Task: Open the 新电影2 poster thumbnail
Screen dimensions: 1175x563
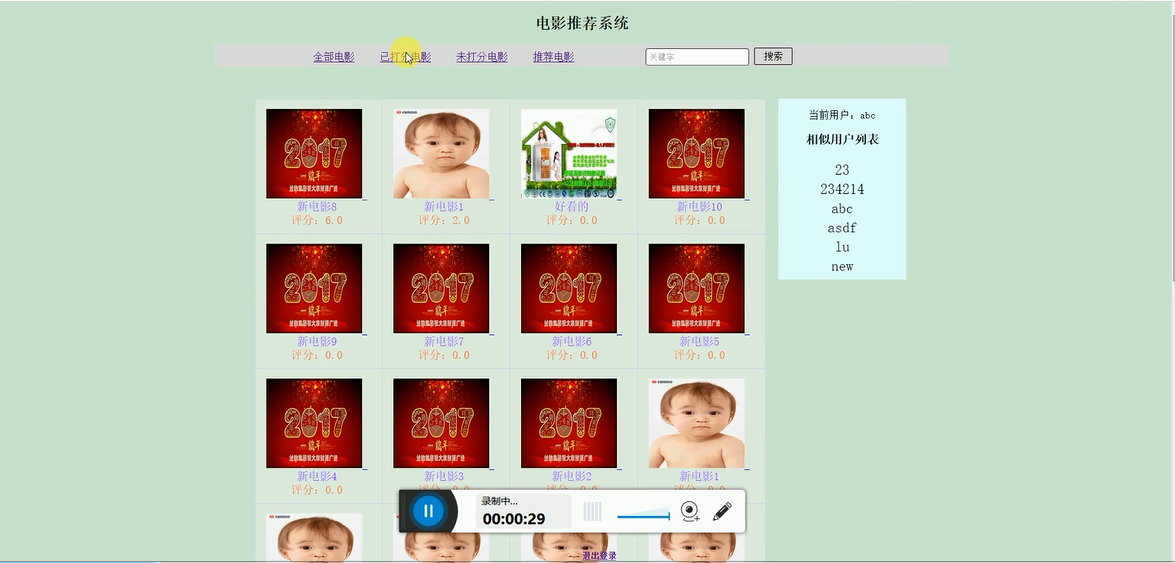Action: pos(569,424)
